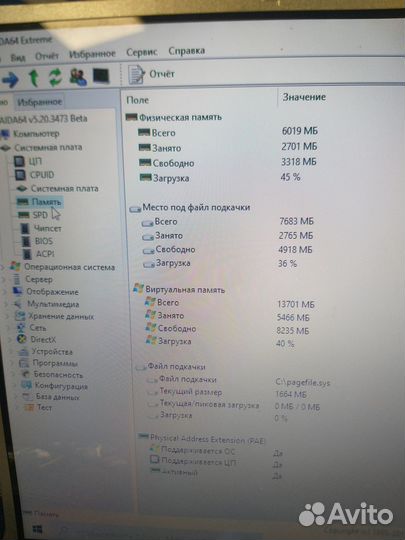Open the Избранное menu

click(92, 54)
